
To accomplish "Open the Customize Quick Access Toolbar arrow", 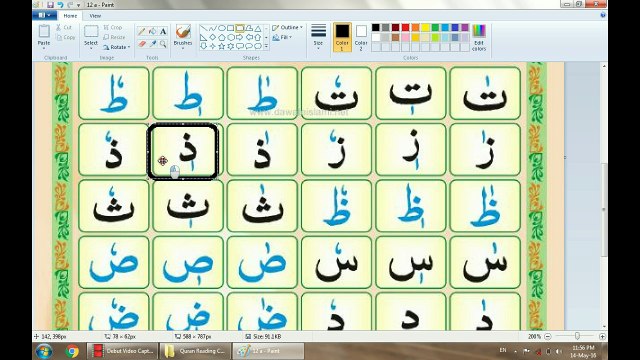I will (79, 5).
